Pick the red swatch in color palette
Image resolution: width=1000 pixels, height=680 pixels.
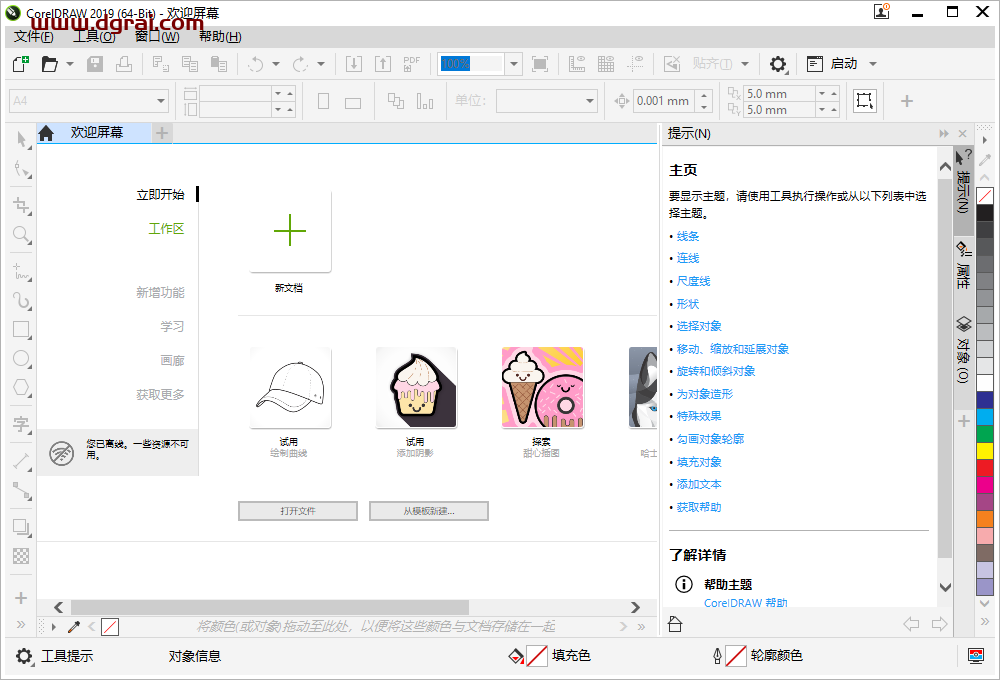(985, 468)
